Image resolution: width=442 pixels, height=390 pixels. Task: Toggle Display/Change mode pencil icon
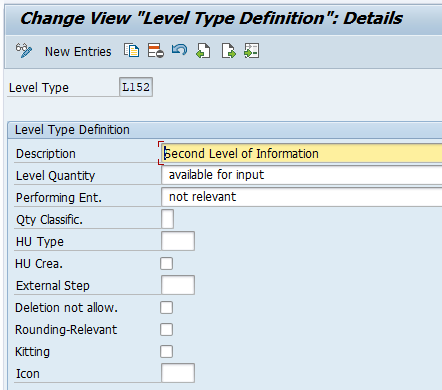pos(24,51)
